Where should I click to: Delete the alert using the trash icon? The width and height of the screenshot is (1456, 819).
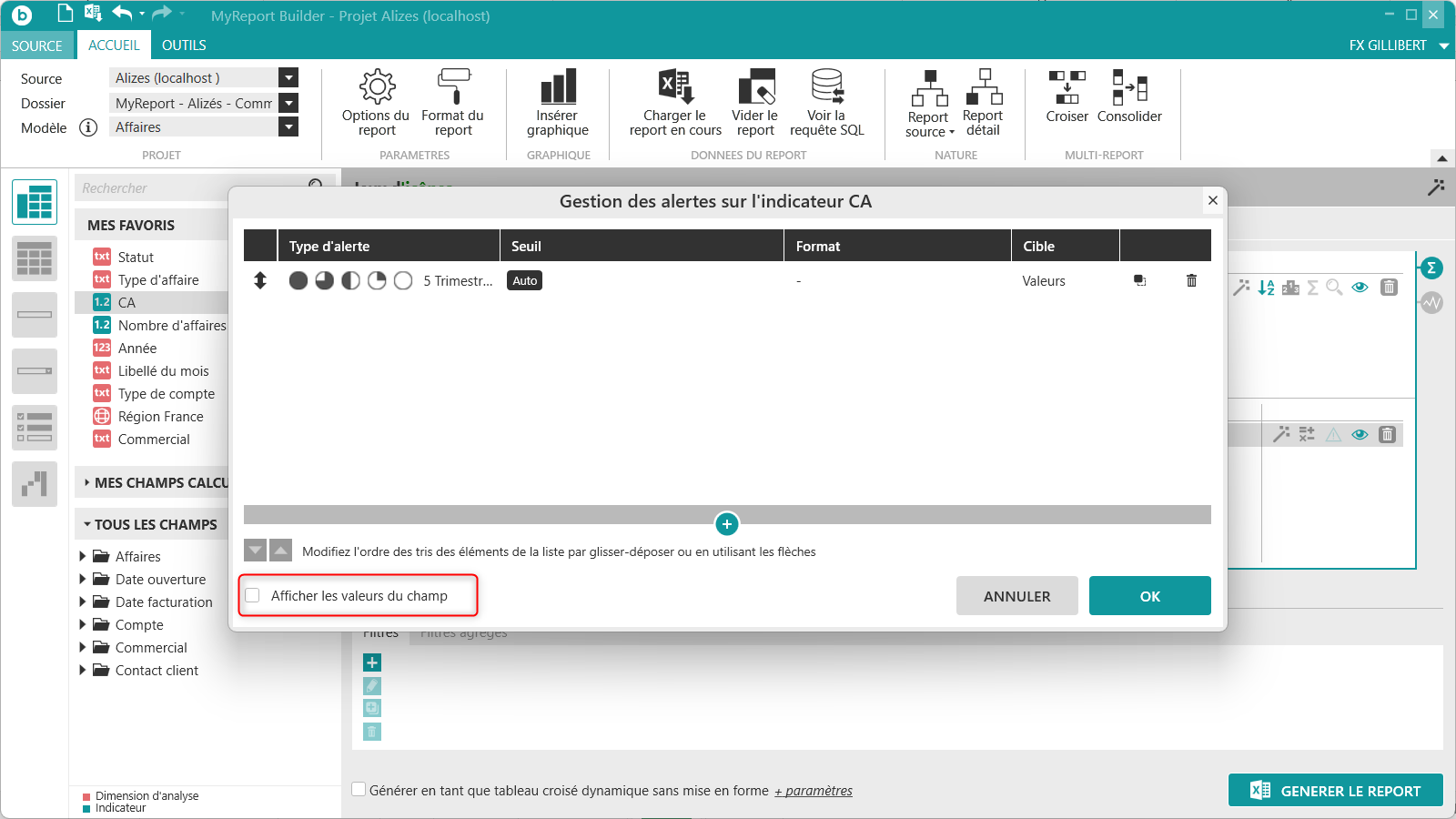(x=1191, y=280)
